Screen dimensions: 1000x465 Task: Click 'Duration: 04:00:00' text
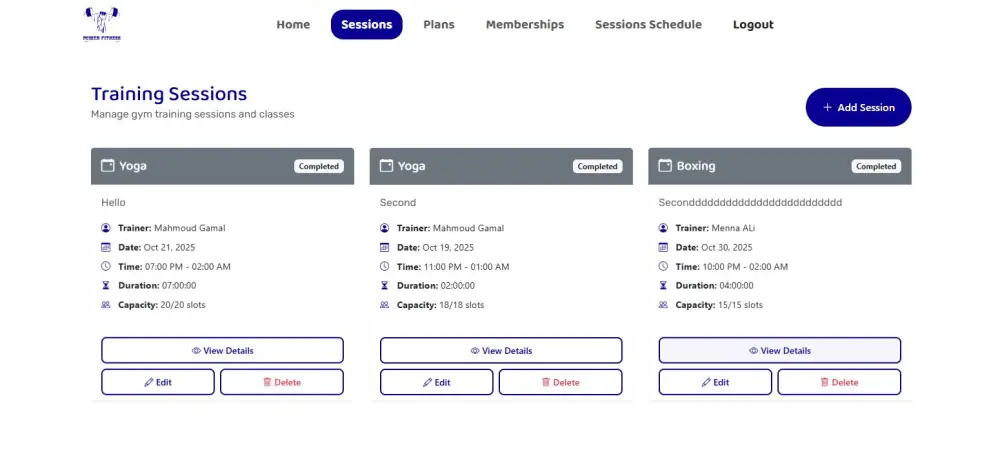(x=714, y=286)
